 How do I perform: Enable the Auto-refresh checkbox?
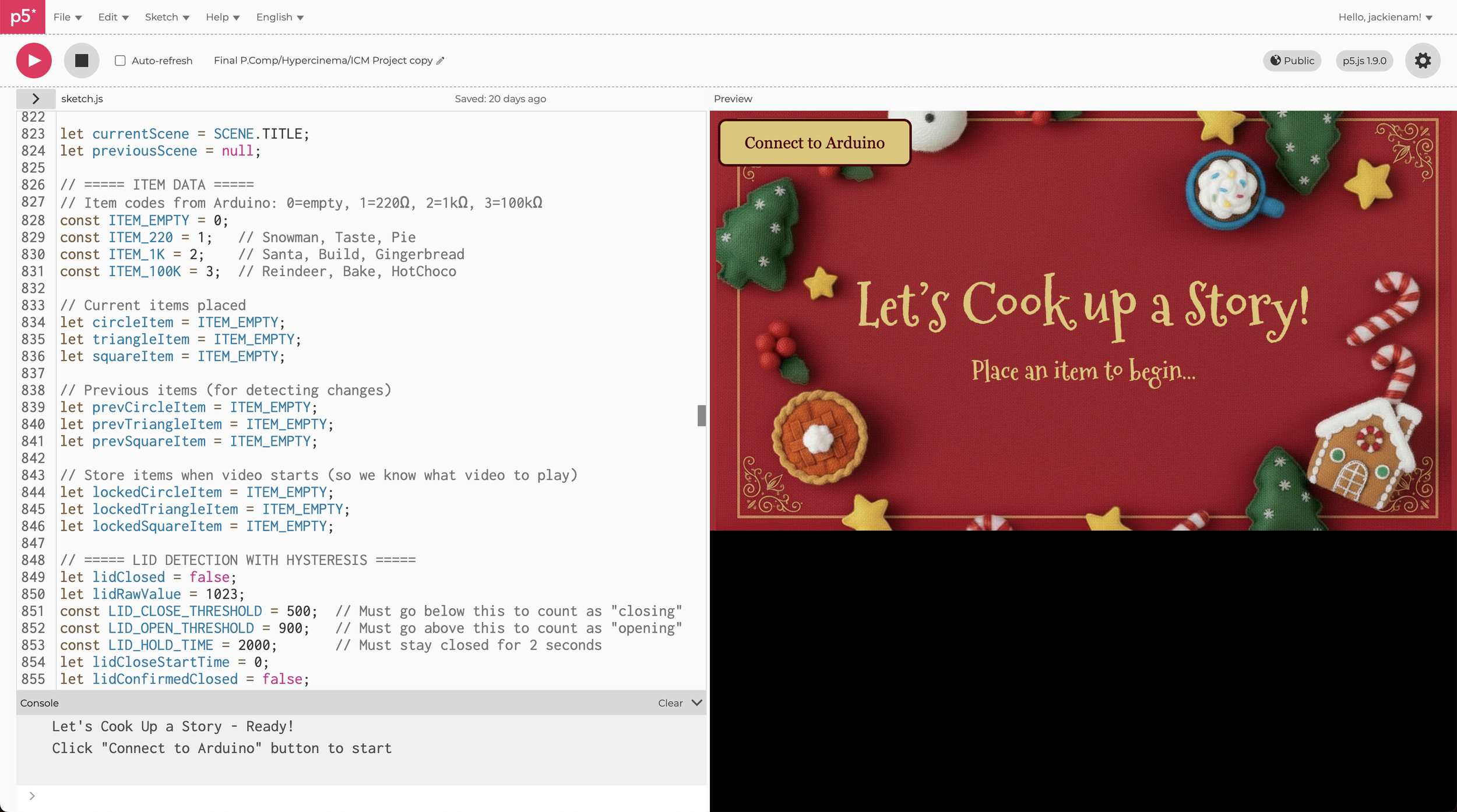coord(120,61)
